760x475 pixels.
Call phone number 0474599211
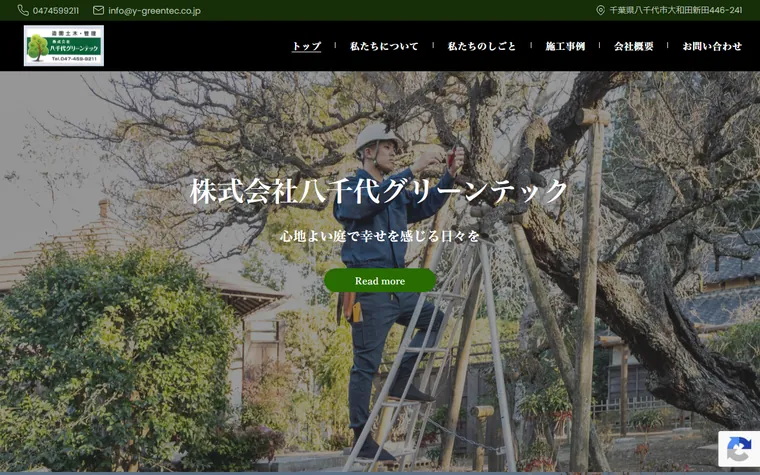coord(56,11)
